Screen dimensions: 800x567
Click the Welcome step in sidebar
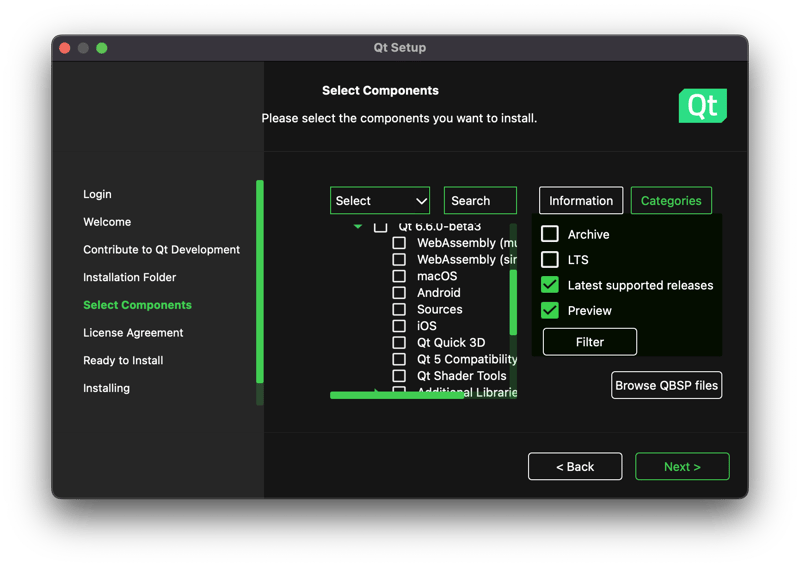click(x=107, y=221)
